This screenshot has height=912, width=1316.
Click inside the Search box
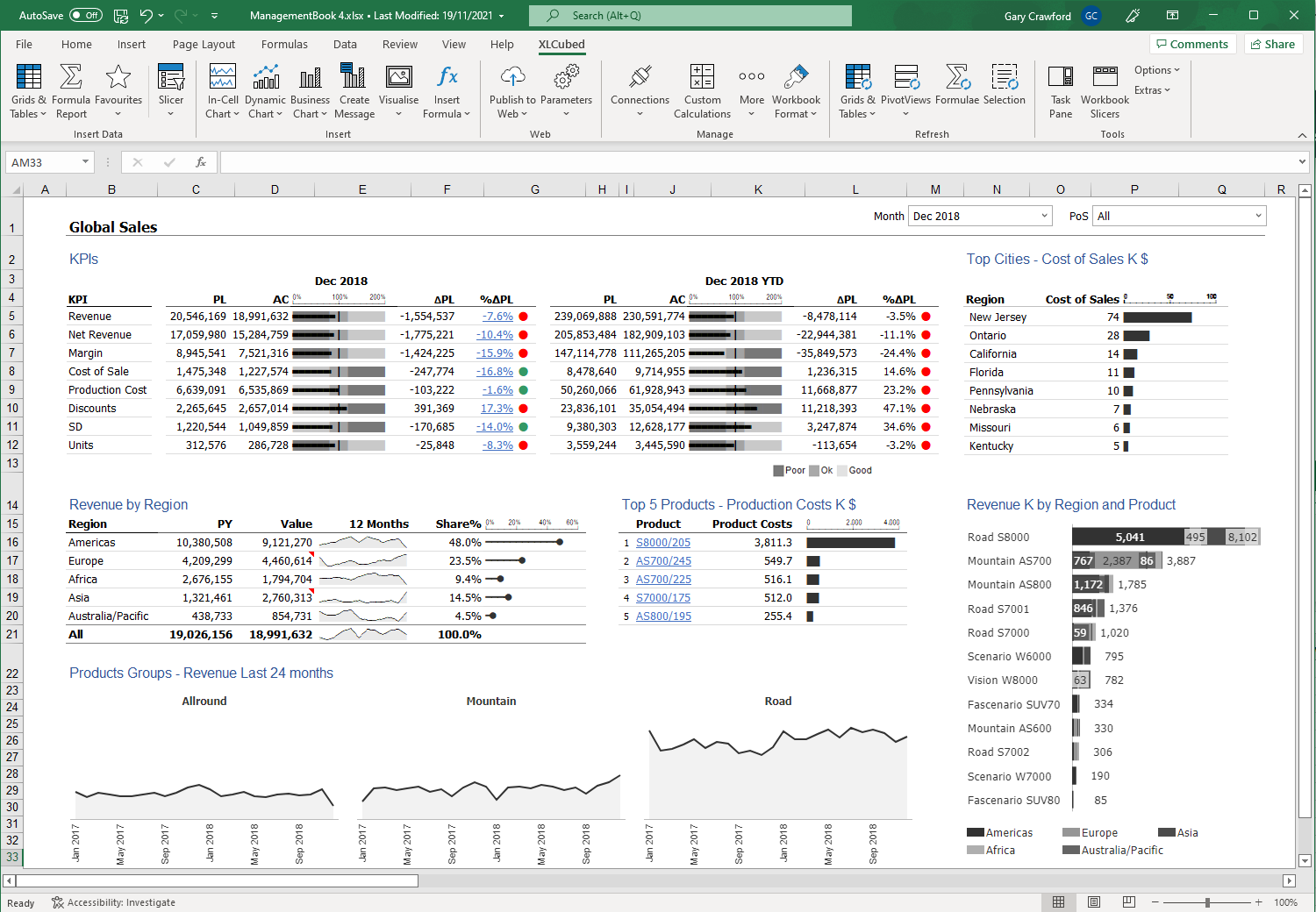(x=690, y=15)
